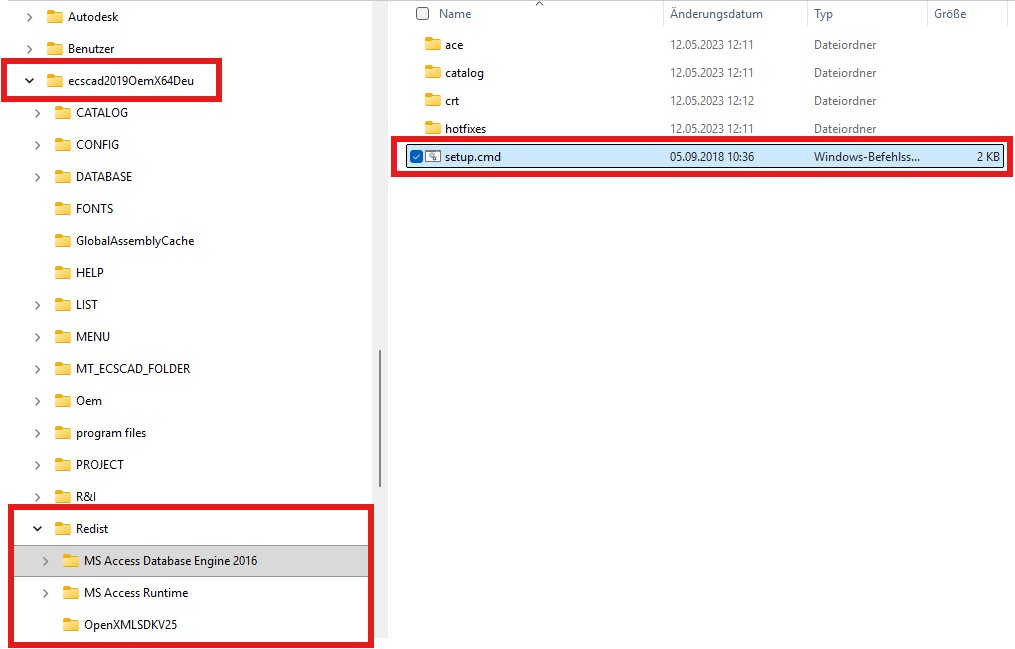Sort by the Typ column header
This screenshot has height=649, width=1015.
(823, 14)
